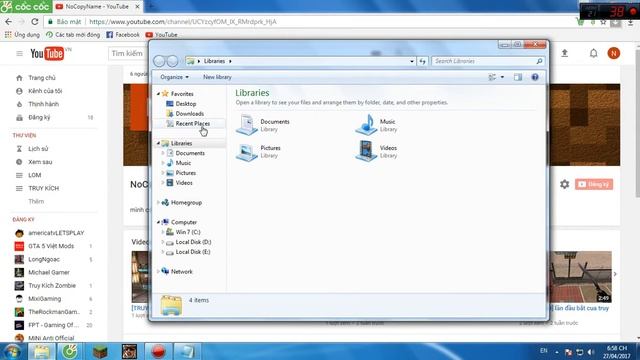This screenshot has width=640, height=360.
Task: Open the view options dropdown arrow
Action: click(502, 77)
